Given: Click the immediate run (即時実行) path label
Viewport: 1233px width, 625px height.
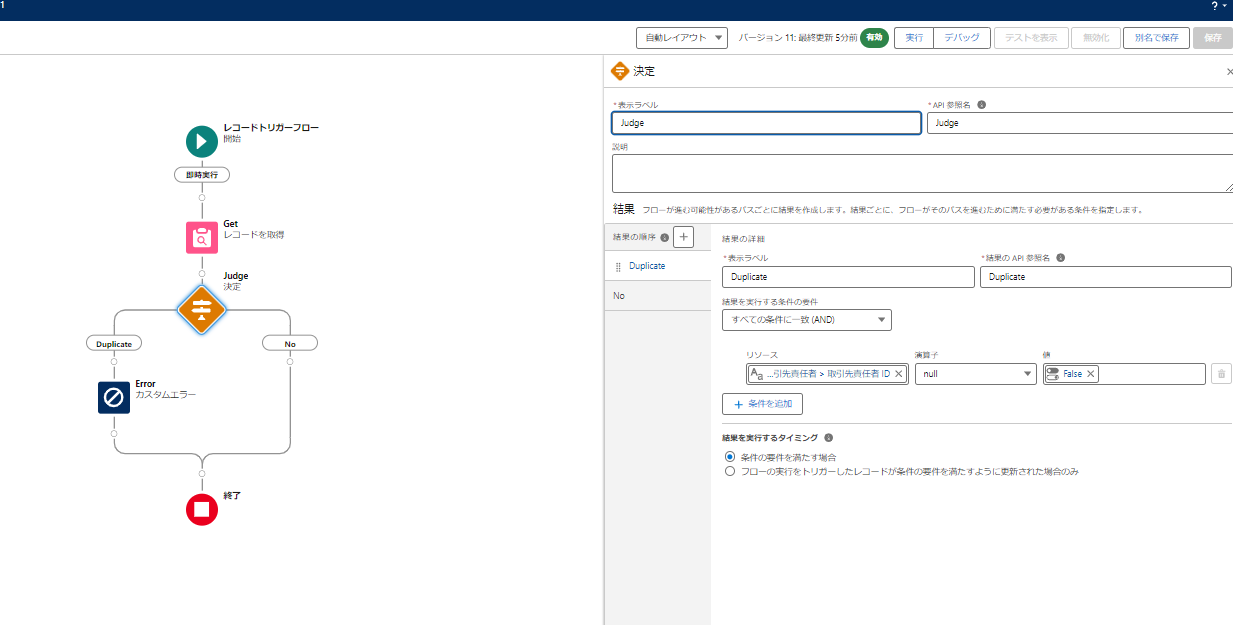Looking at the screenshot, I should 202,174.
